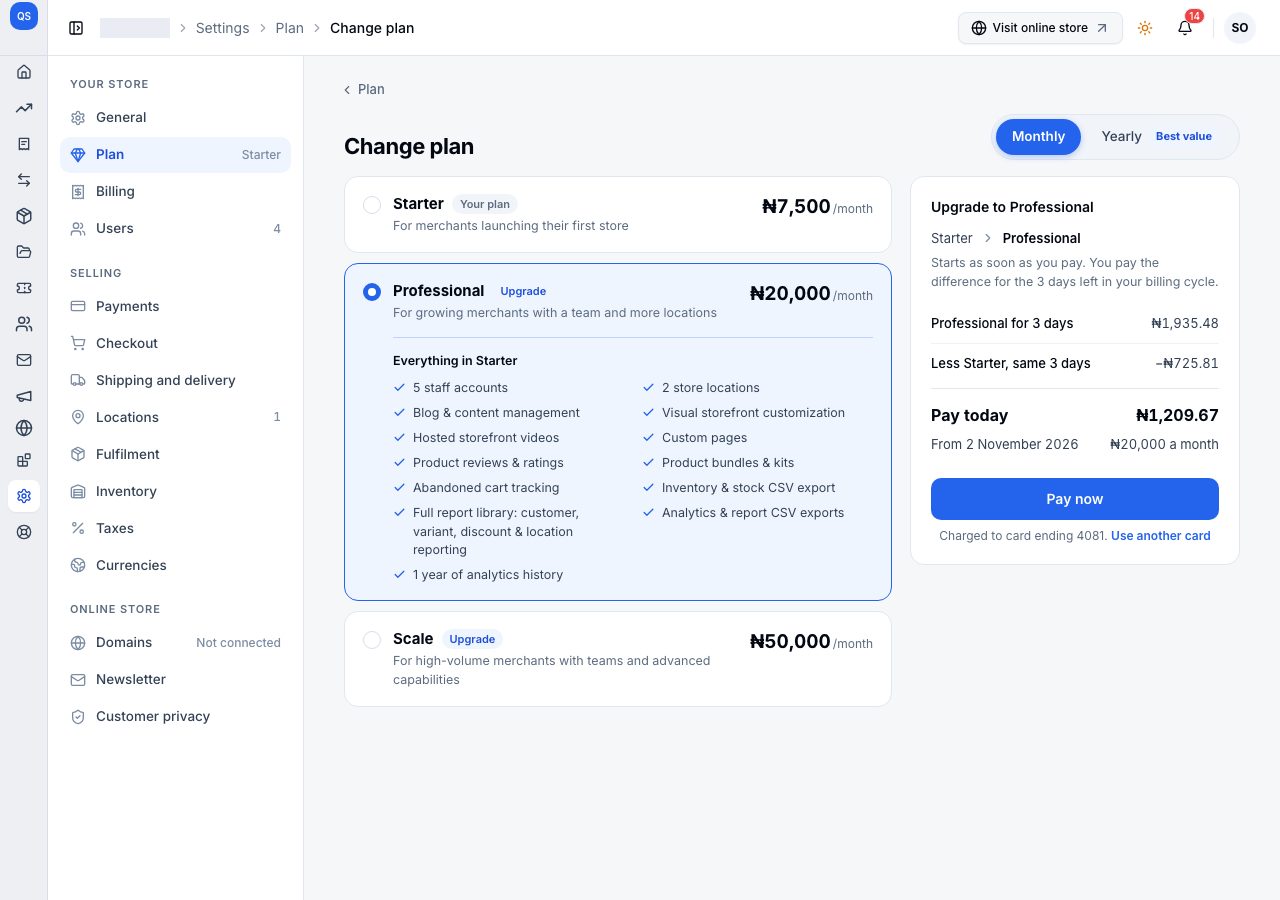Click Use another card link
The width and height of the screenshot is (1280, 900).
(x=1160, y=536)
